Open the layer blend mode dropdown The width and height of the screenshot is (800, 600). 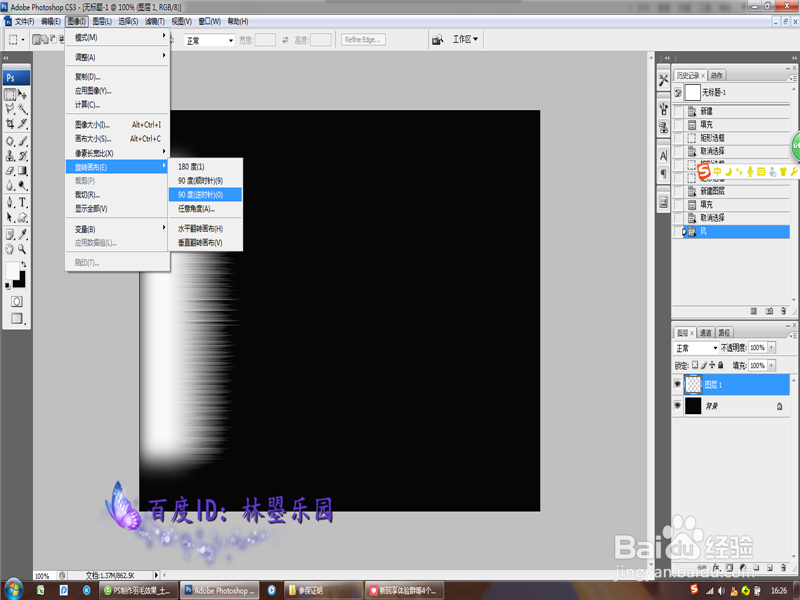click(696, 348)
